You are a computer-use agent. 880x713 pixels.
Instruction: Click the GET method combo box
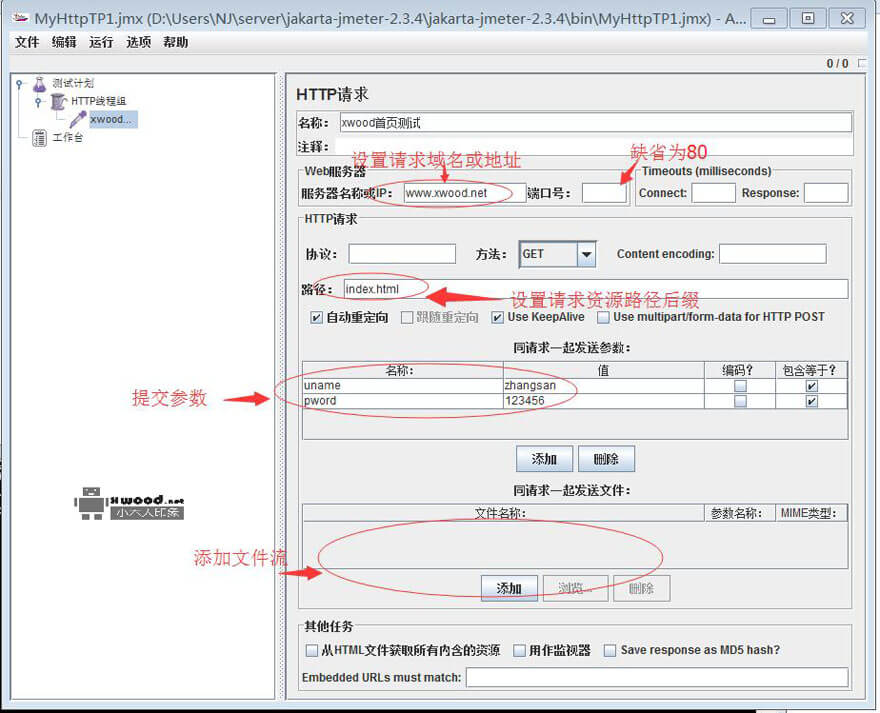point(557,254)
